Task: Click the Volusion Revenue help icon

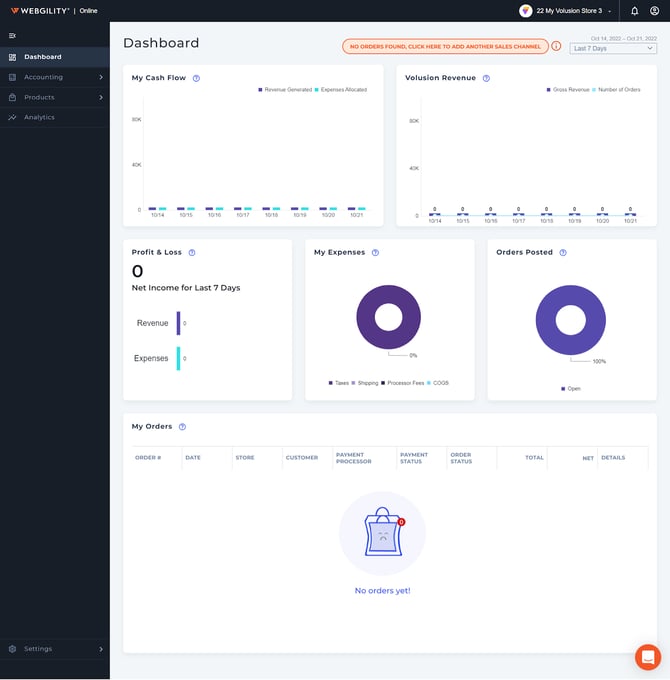Action: coord(486,78)
